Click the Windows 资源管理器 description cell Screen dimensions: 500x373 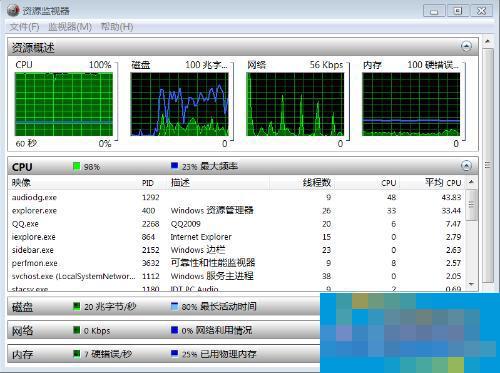212,211
